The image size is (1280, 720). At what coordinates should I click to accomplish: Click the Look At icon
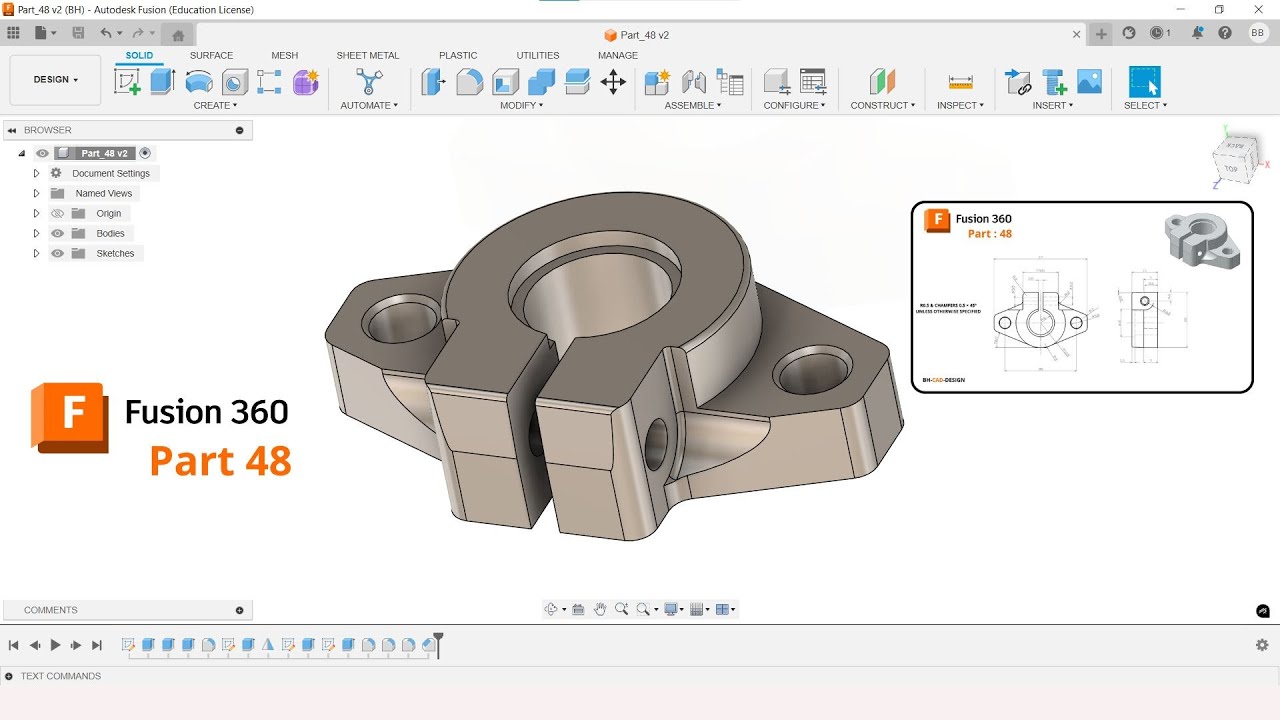click(x=578, y=609)
